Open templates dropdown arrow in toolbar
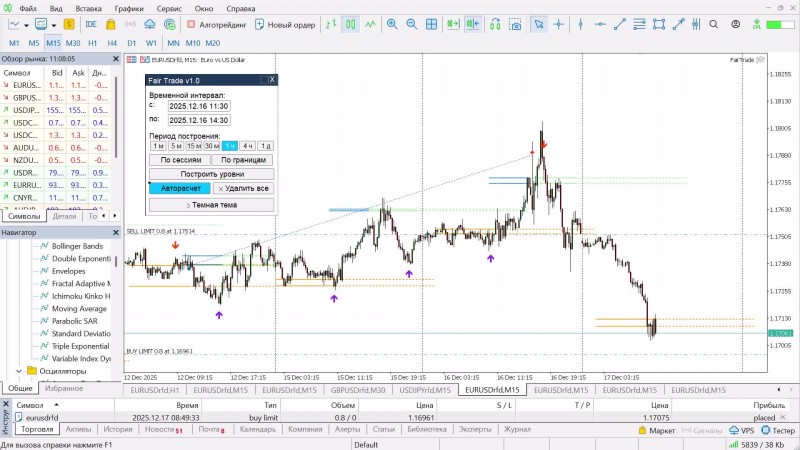 (x=54, y=25)
